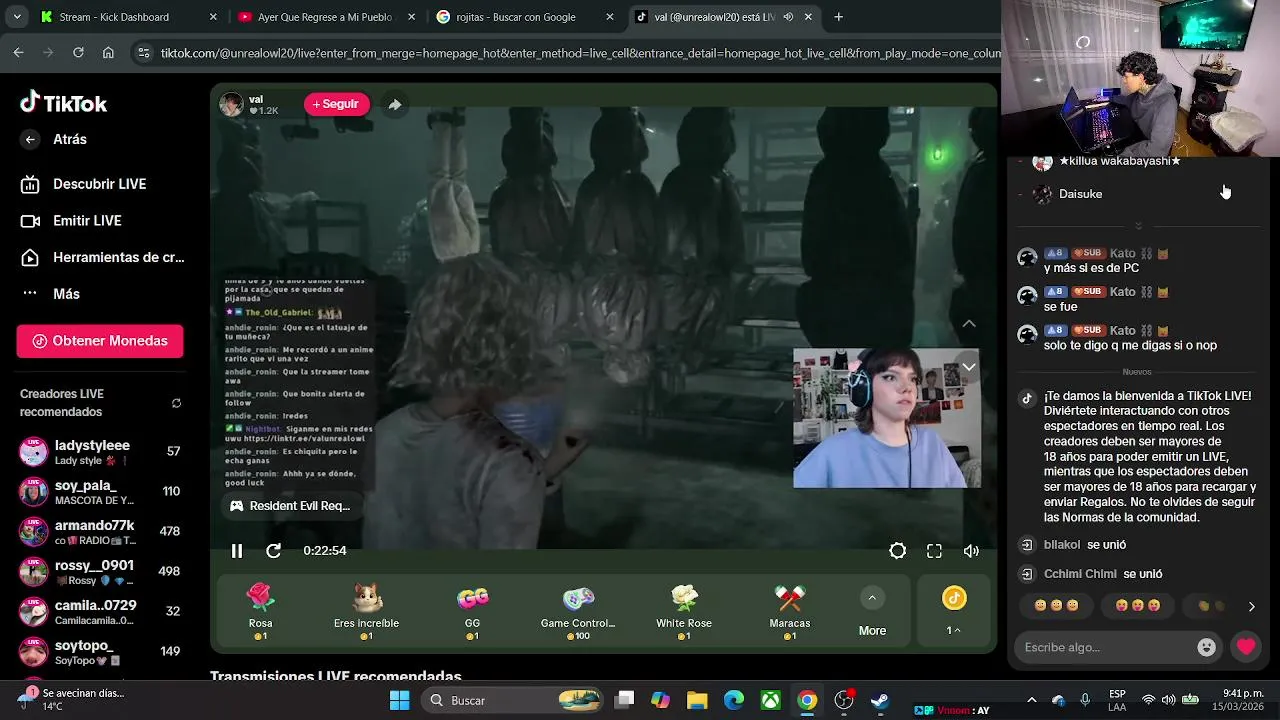
Task: Open a new browser tab
Action: coord(838,17)
